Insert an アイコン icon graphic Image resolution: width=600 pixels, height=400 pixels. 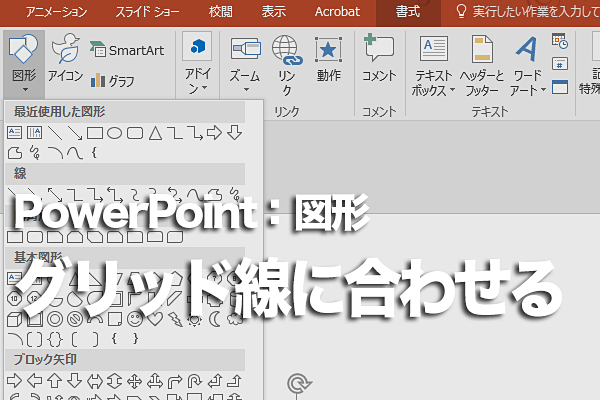coord(65,57)
